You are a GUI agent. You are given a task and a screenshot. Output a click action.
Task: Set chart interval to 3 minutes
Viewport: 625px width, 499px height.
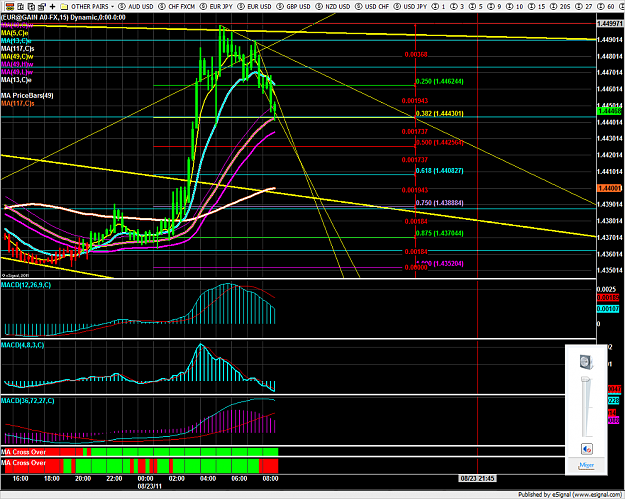click(457, 6)
